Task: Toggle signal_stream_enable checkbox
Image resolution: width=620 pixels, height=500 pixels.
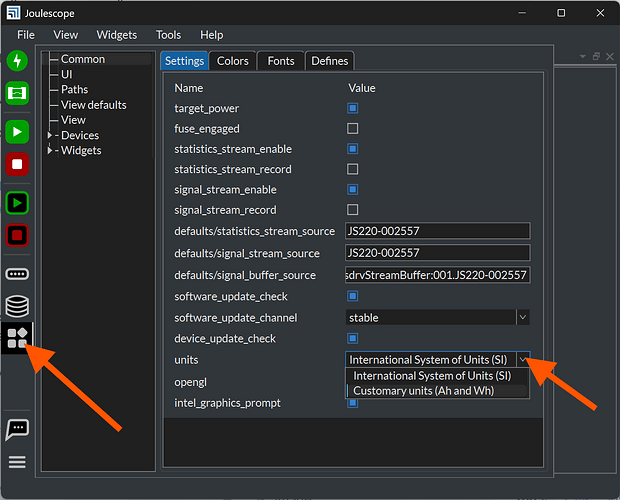Action: coord(352,190)
